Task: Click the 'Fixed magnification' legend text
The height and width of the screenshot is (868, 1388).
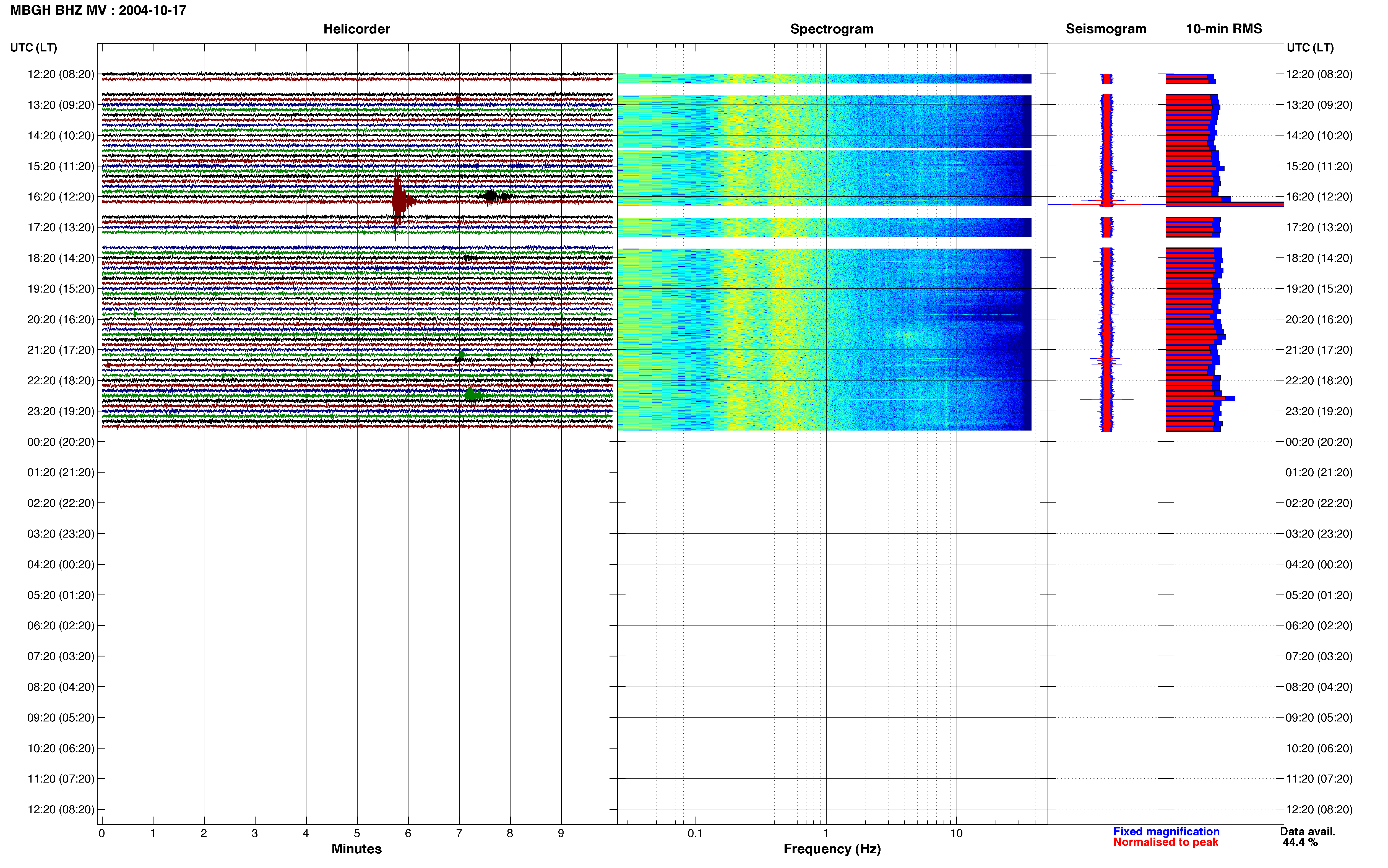Action: tap(1166, 831)
